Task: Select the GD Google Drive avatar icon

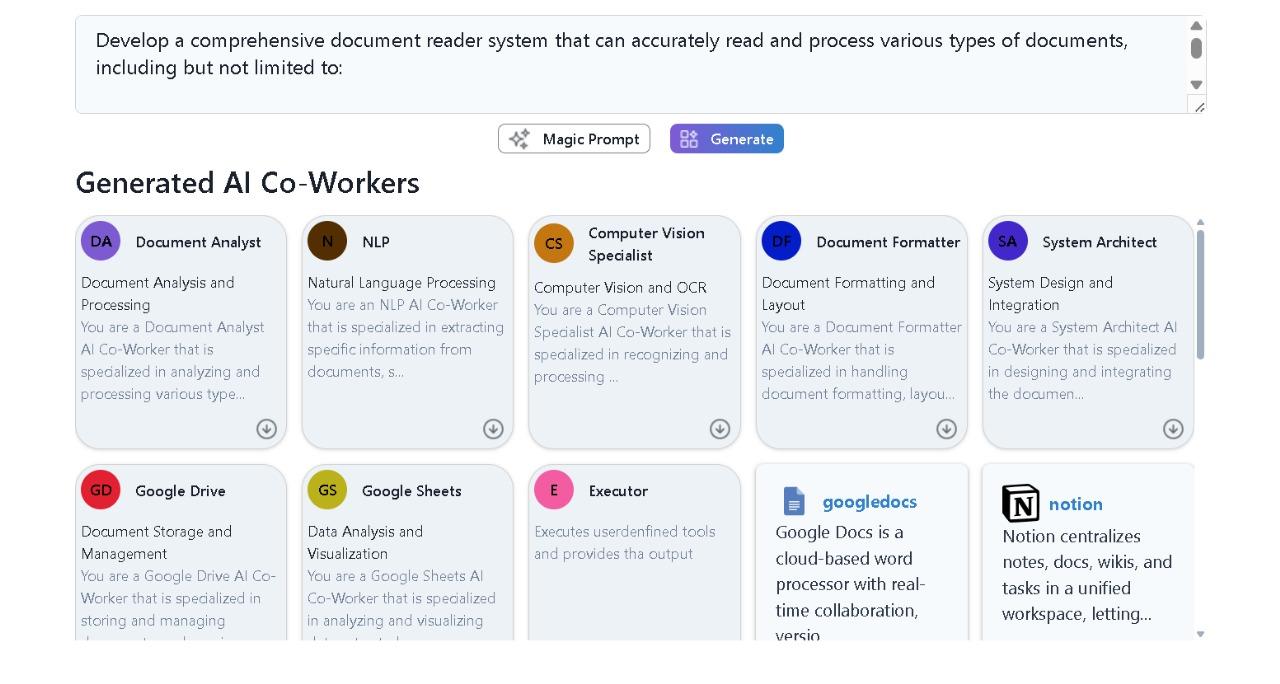Action: point(101,490)
